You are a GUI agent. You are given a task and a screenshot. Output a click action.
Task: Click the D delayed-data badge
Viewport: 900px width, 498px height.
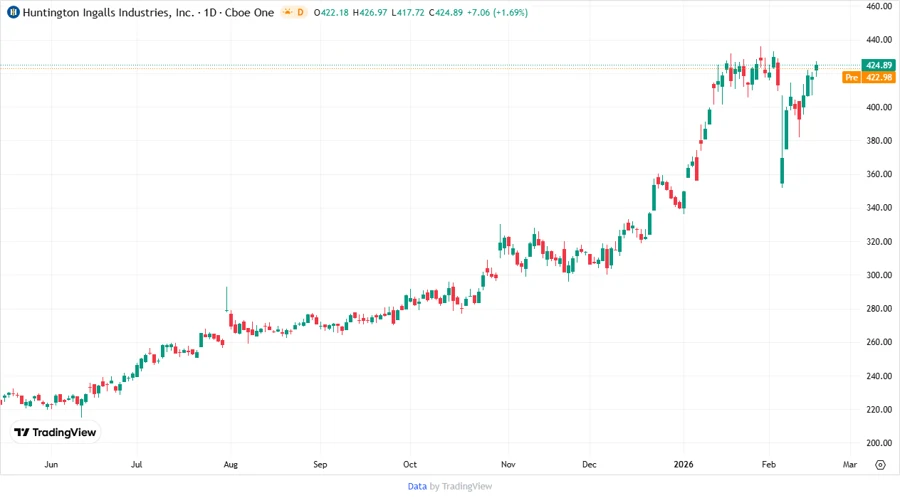(300, 12)
